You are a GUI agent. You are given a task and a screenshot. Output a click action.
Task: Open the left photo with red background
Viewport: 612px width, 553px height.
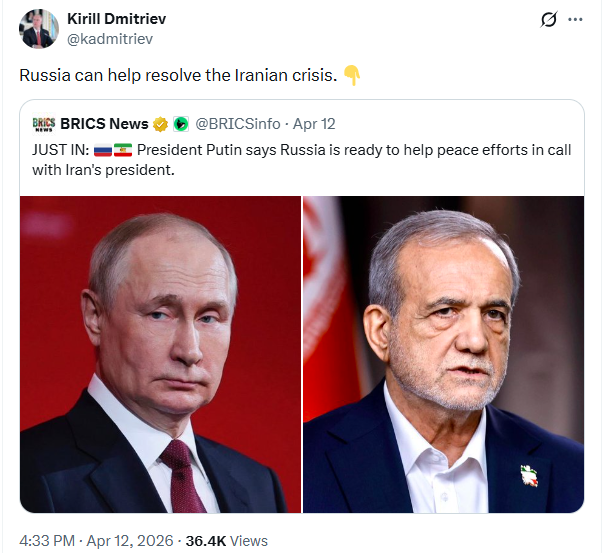coord(160,353)
